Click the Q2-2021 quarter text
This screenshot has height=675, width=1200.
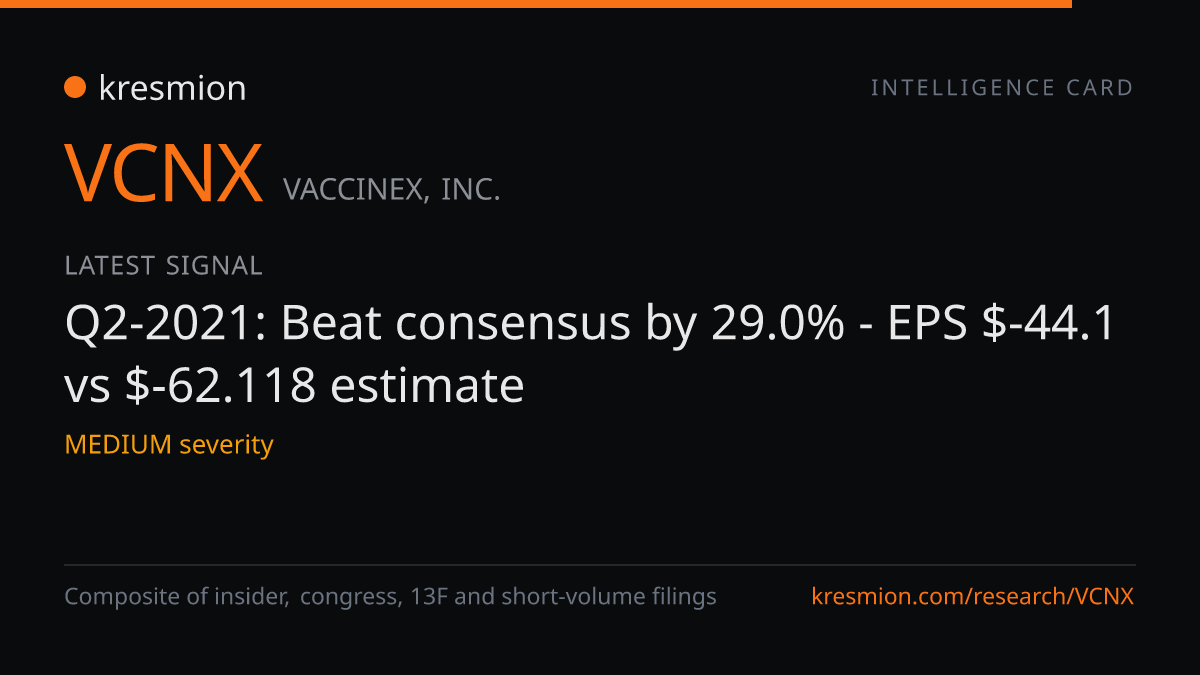165,324
